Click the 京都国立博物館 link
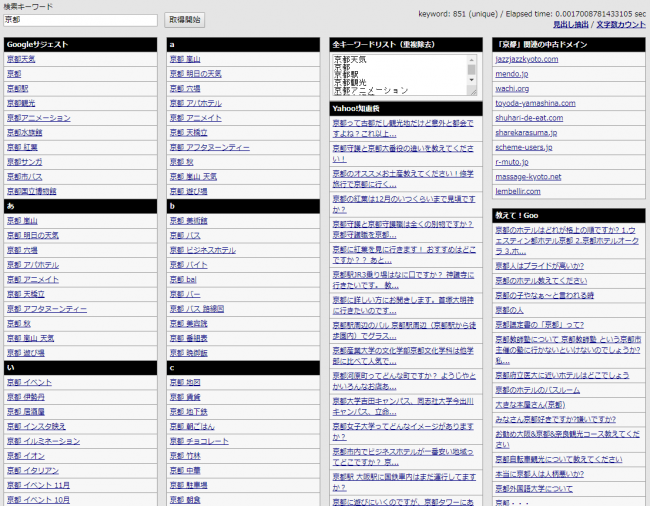Image resolution: width=650 pixels, height=506 pixels. 32,191
